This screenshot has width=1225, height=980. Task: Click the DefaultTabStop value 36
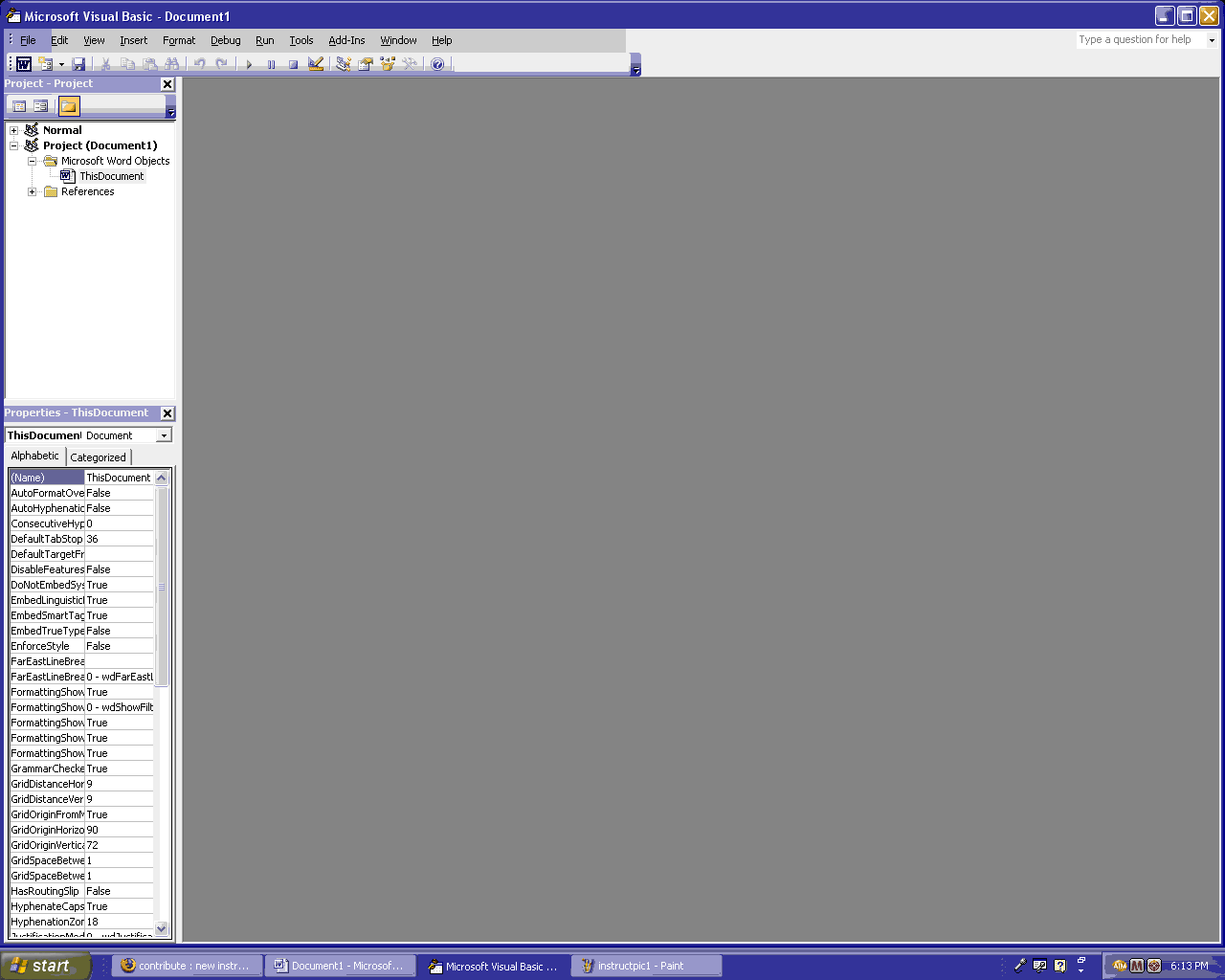pos(120,539)
